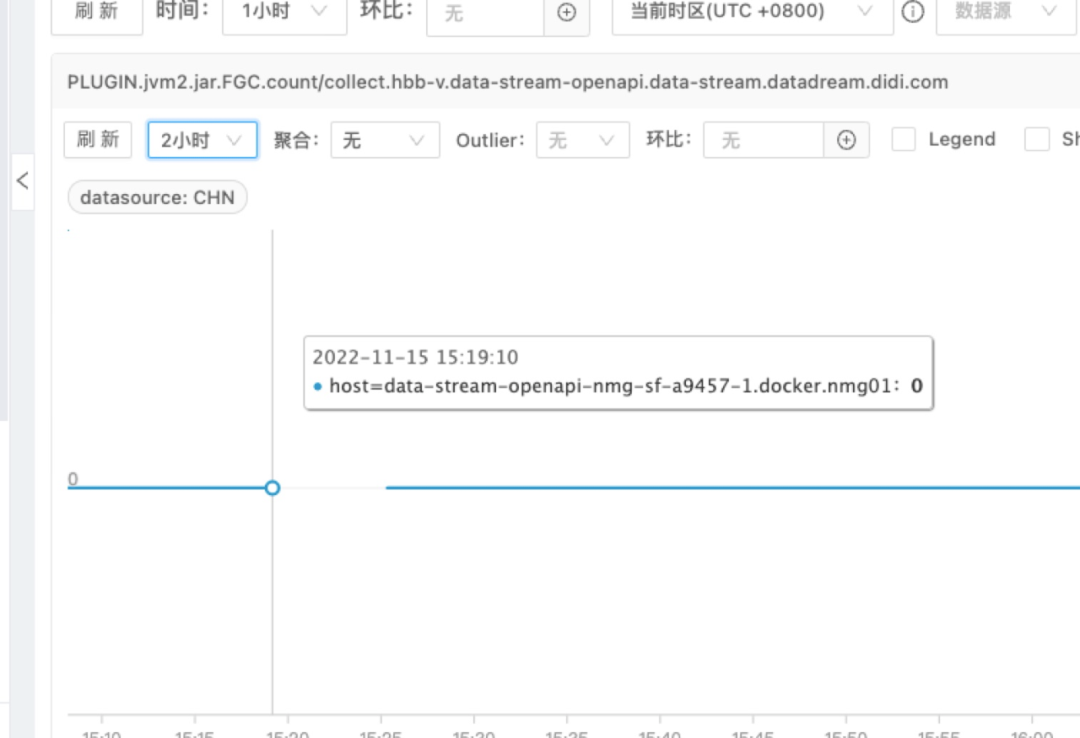Click the 刷新 button in the chart panel

tap(98, 140)
